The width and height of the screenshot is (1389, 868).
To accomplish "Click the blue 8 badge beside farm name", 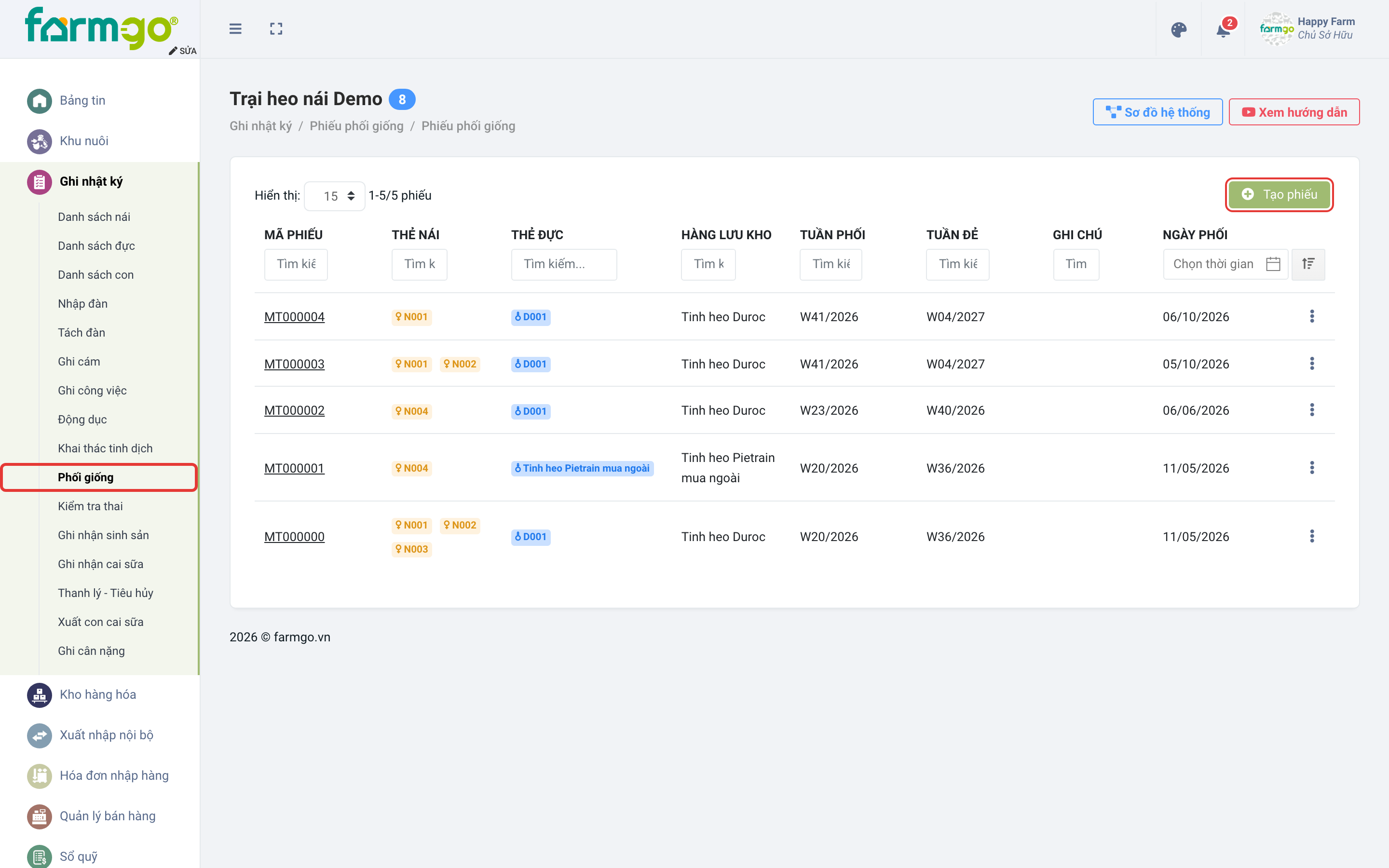I will (402, 99).
